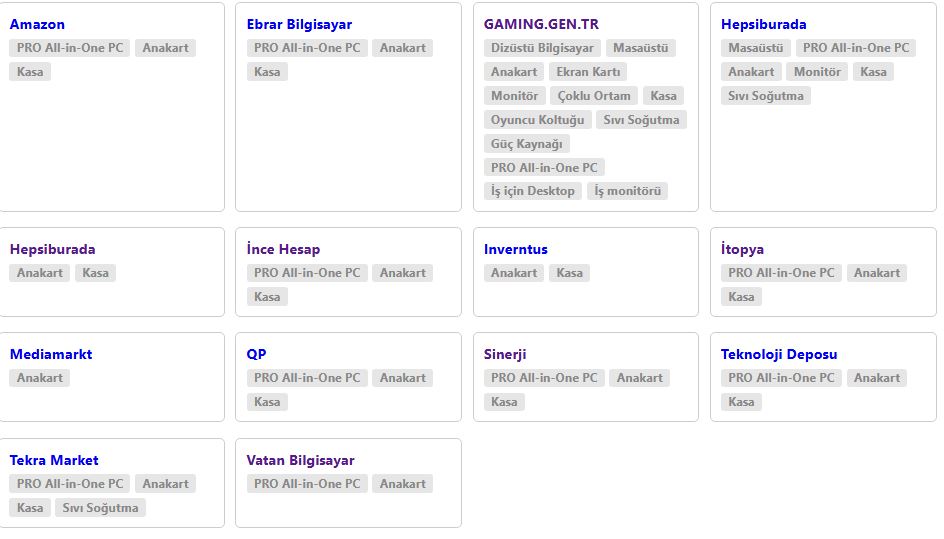Click PRO All-in-One PC tag in GAMING.GEN.TR card

pos(544,168)
